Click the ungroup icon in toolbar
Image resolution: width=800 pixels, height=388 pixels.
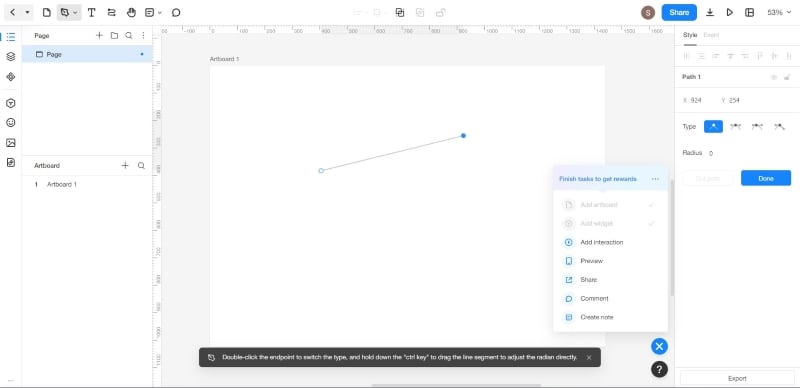click(x=420, y=12)
